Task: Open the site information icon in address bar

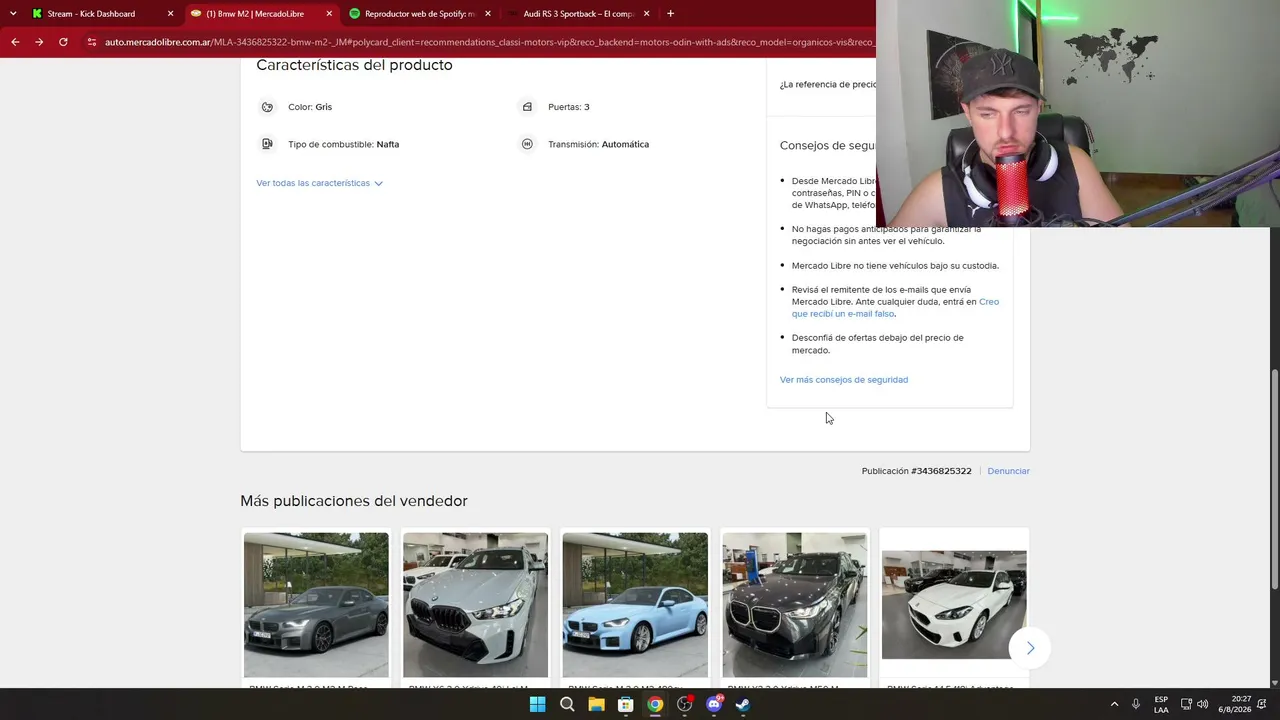Action: tap(91, 42)
